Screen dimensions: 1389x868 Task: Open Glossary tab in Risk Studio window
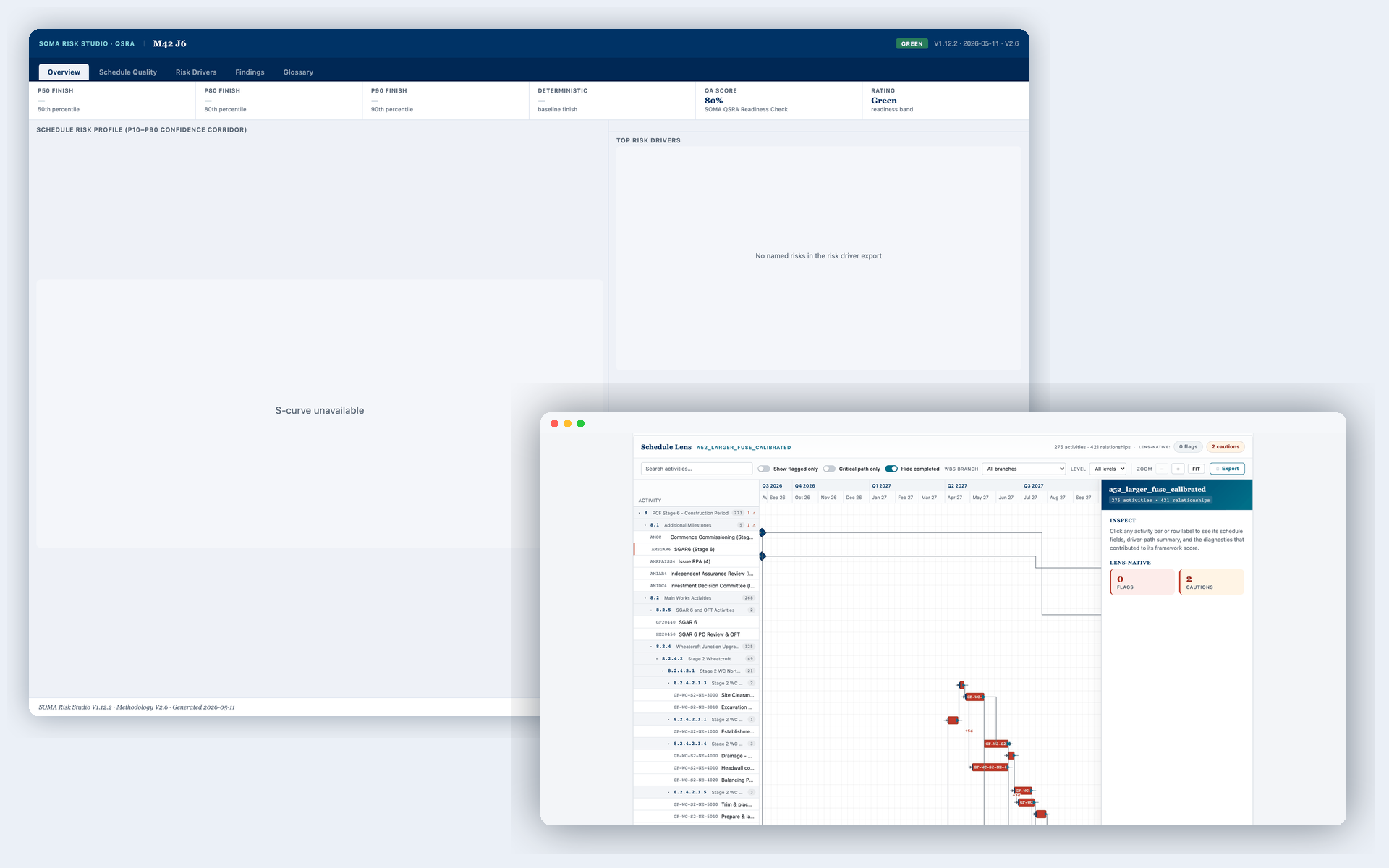point(298,72)
